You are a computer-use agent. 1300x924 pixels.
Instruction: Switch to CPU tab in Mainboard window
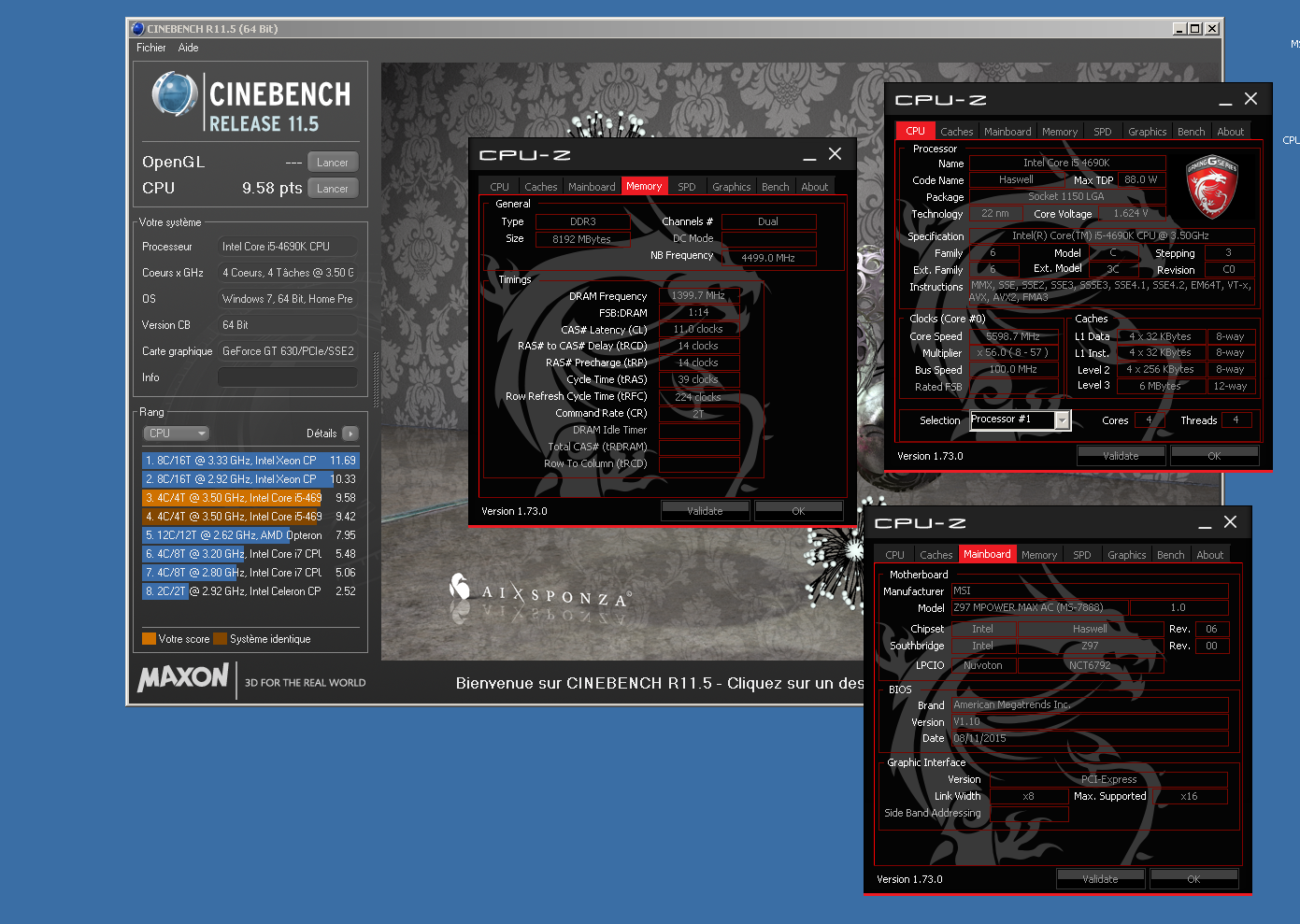[x=894, y=555]
